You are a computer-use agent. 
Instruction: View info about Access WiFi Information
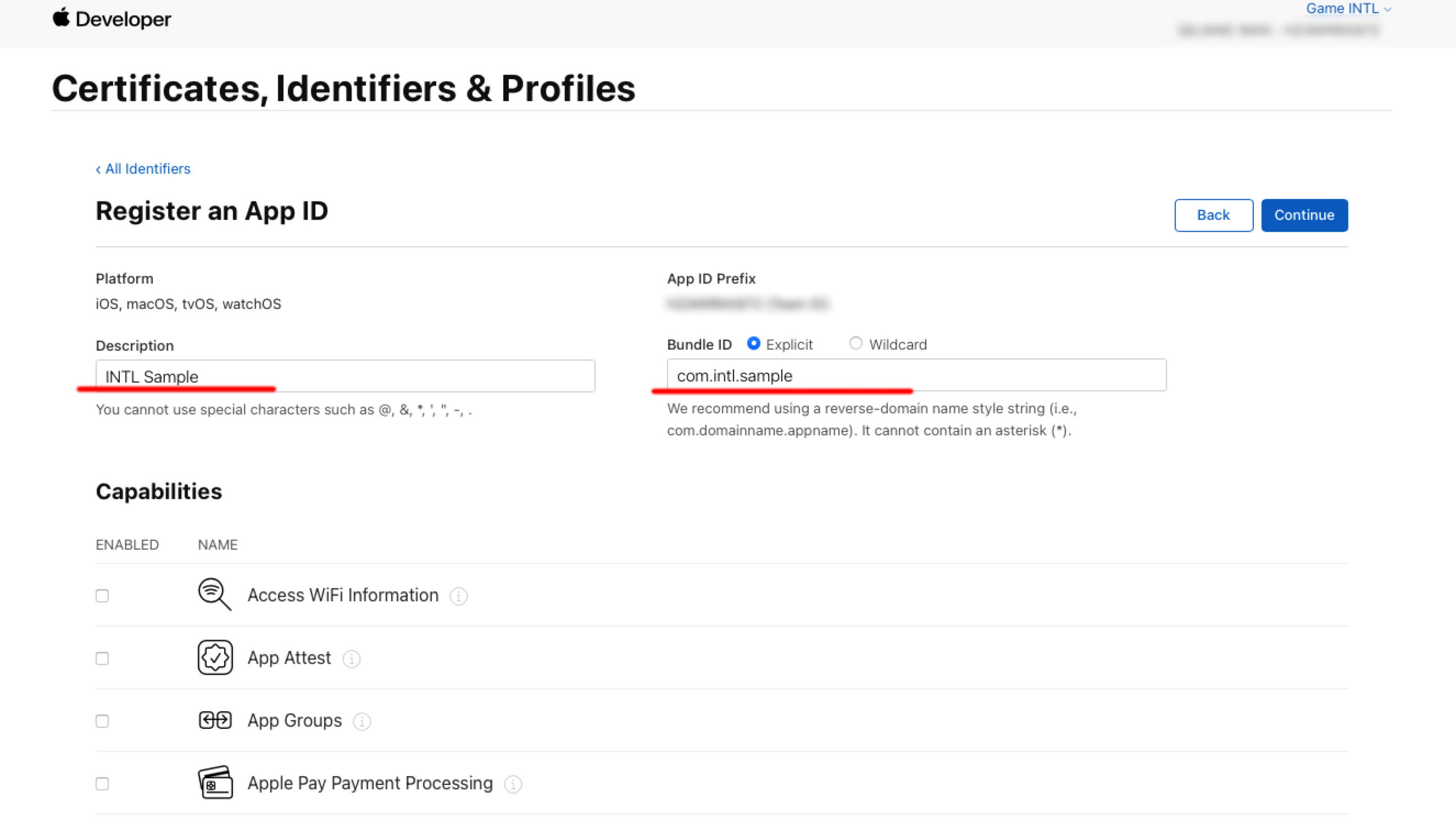coord(458,596)
